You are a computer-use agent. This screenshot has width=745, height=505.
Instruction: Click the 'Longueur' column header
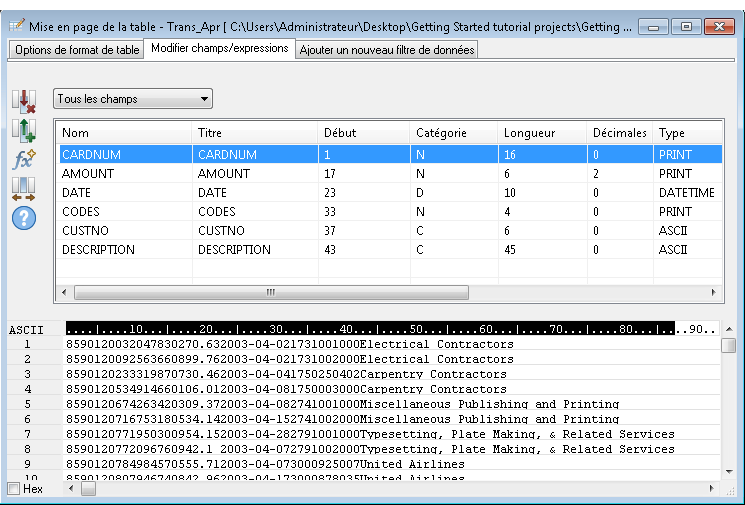[541, 133]
